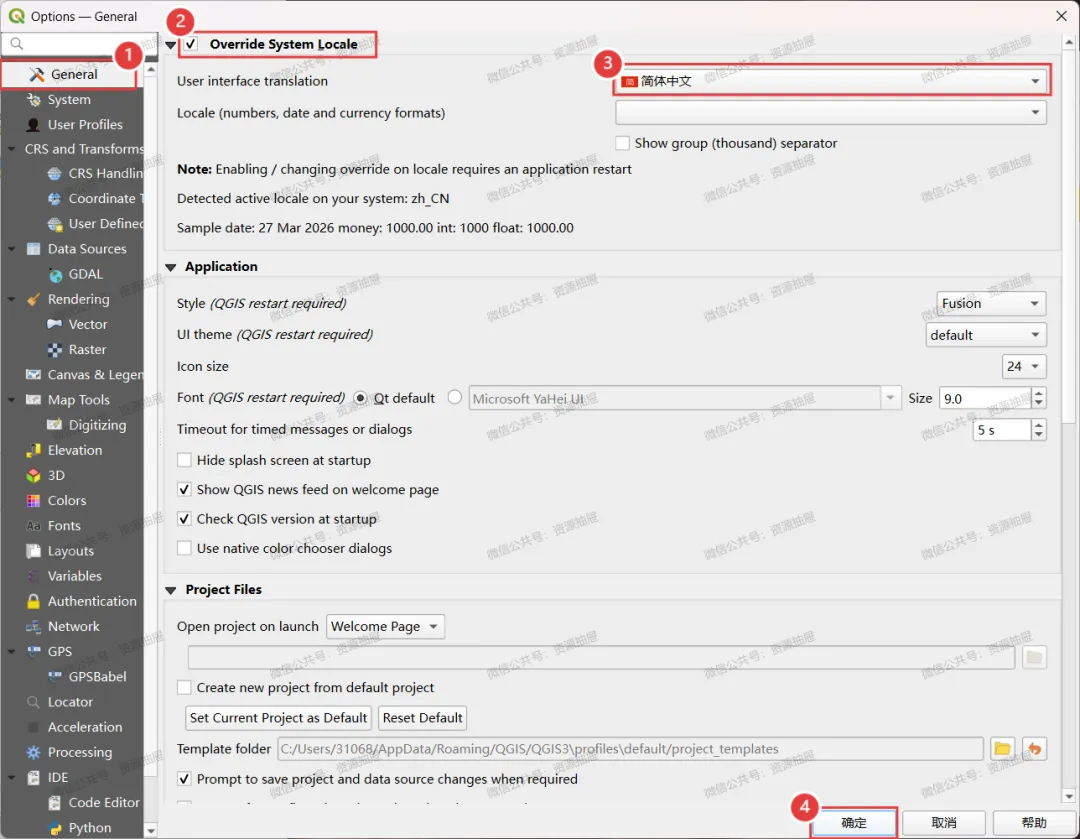This screenshot has height=839, width=1080.
Task: Click the Reset Default button
Action: click(422, 718)
